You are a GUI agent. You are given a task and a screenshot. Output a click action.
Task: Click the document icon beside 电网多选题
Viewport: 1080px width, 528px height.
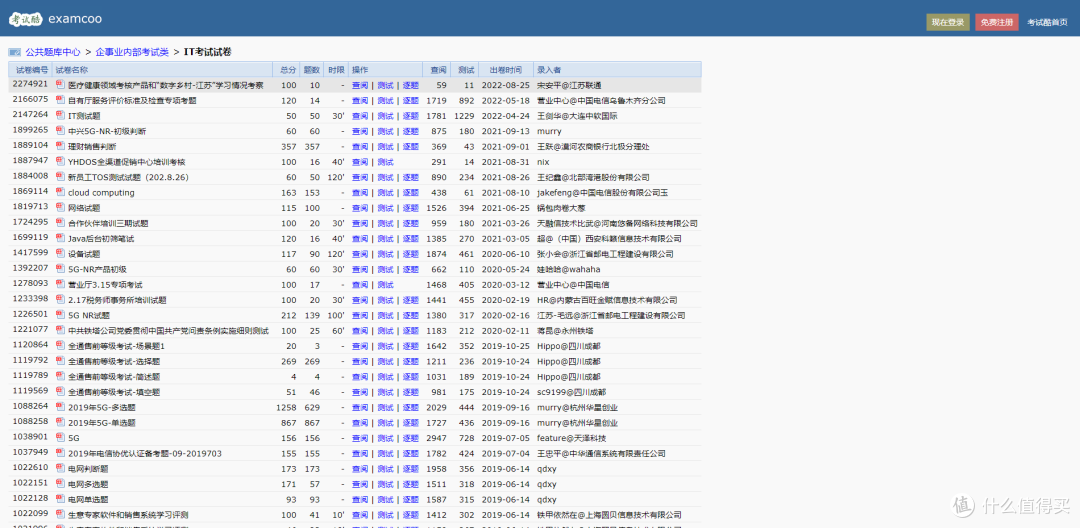coord(60,484)
